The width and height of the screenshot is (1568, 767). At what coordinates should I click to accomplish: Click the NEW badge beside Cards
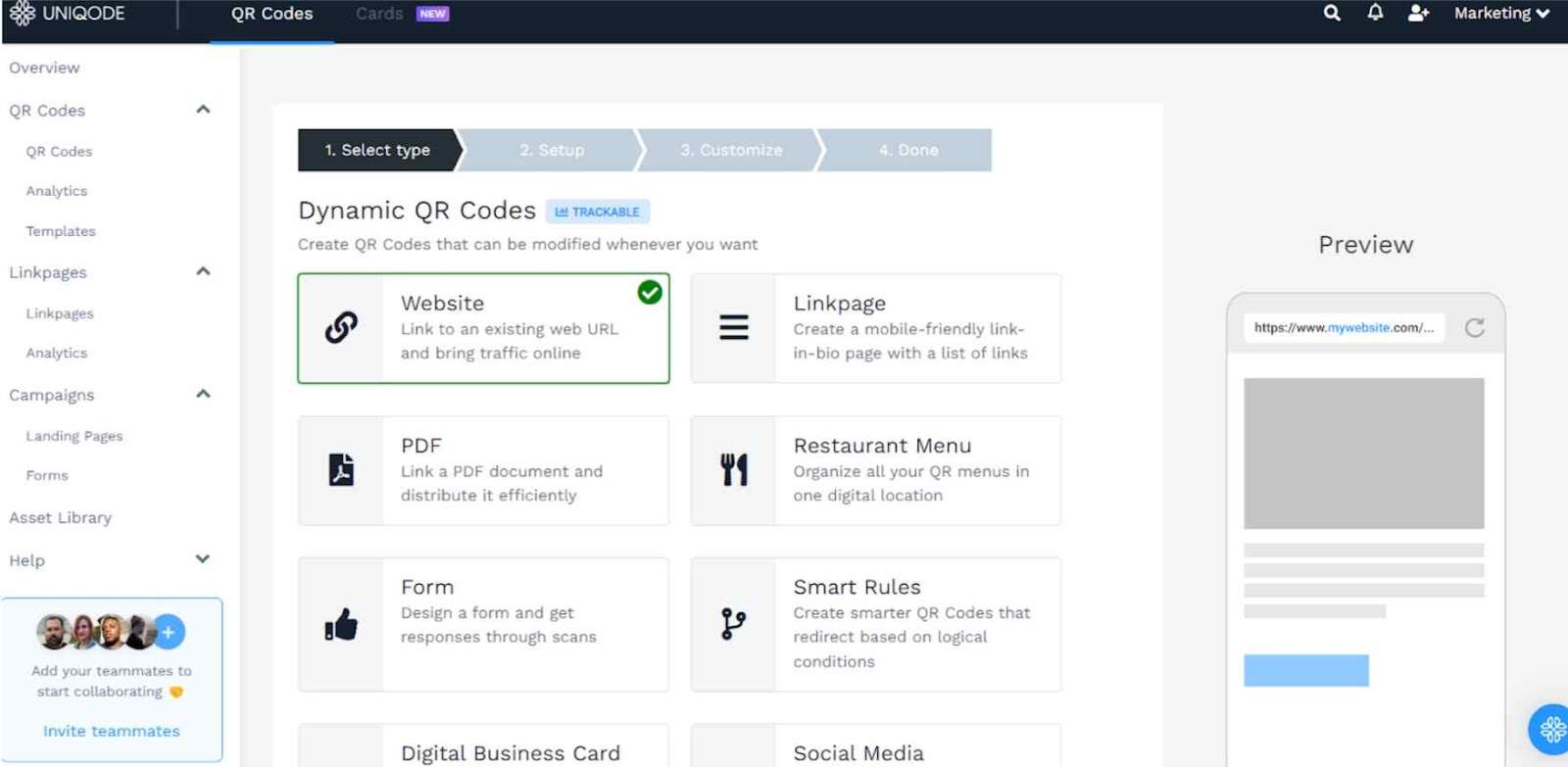(432, 14)
